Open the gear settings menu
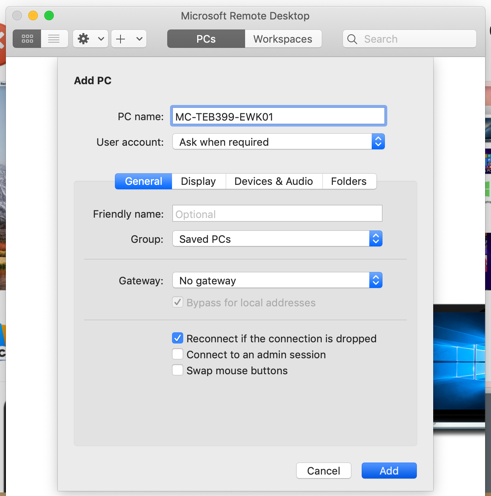The width and height of the screenshot is (491, 496). (x=83, y=39)
